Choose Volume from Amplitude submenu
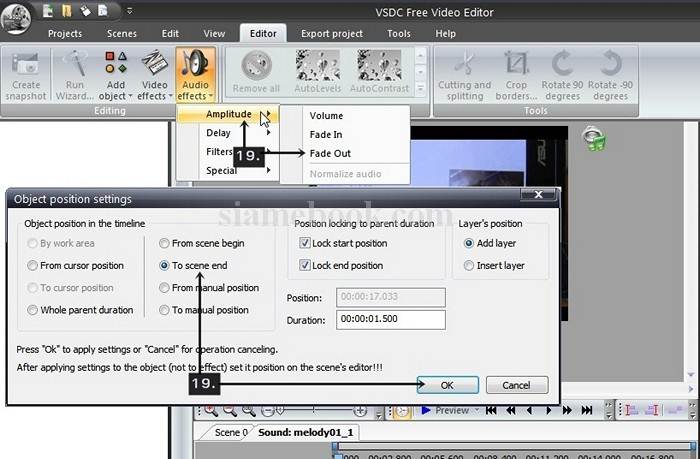Viewport: 700px width, 459px height. pos(345,116)
